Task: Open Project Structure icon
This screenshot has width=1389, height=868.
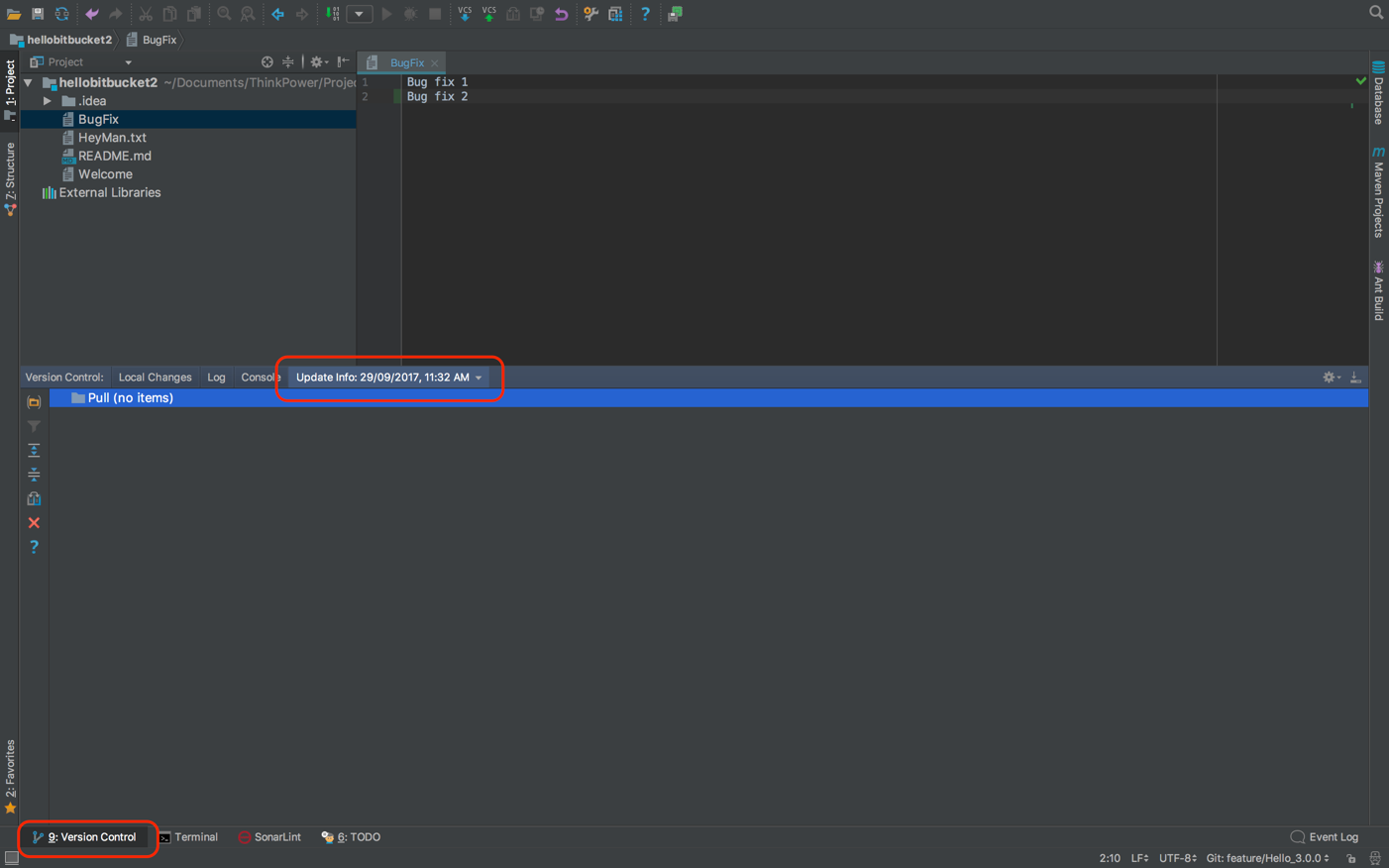Action: (x=615, y=14)
